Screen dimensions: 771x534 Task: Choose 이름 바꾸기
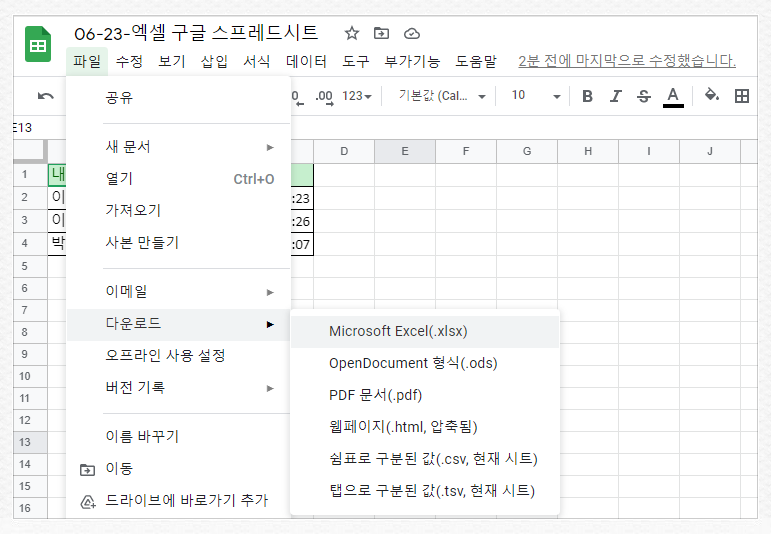(178, 437)
